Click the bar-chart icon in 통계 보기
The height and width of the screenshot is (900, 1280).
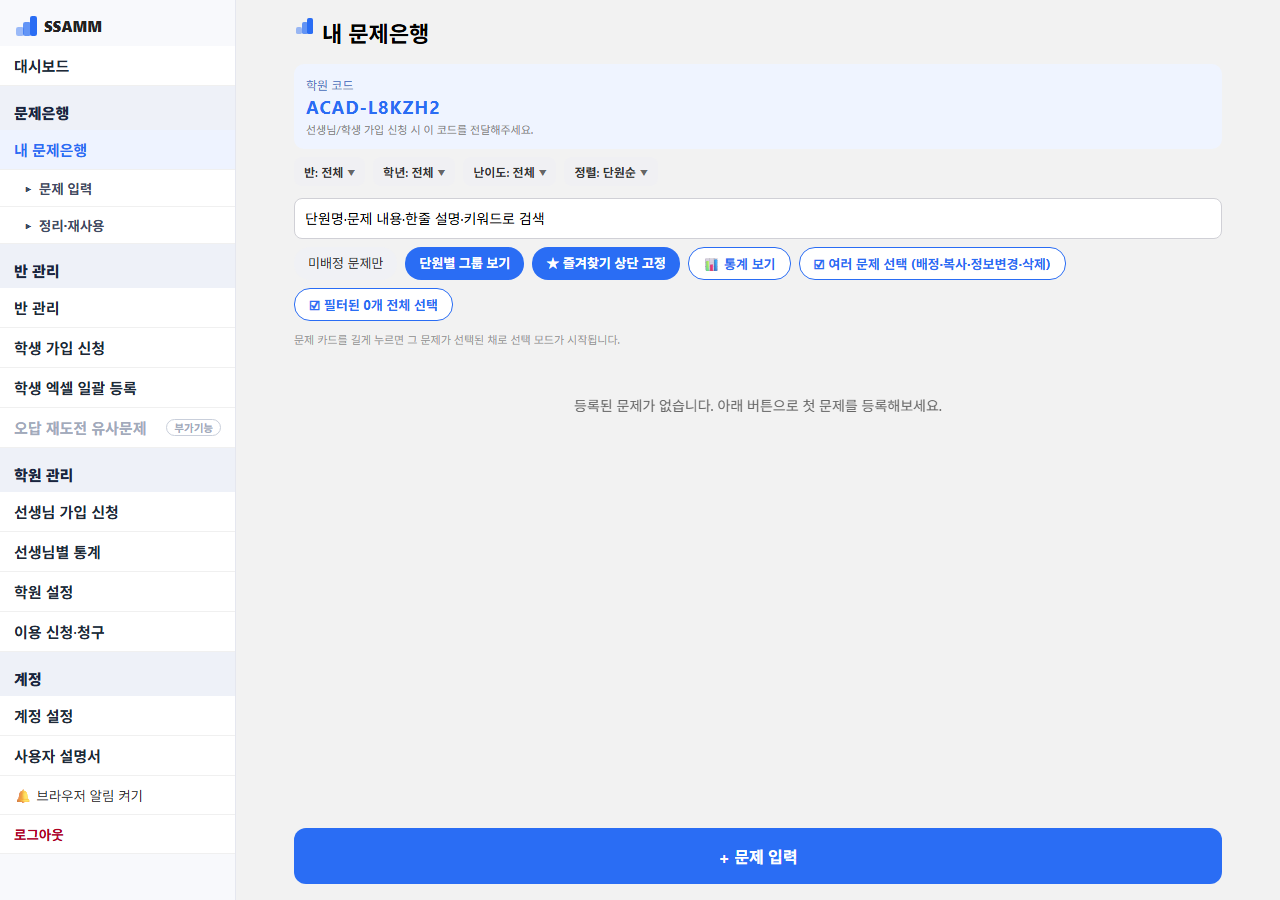[711, 264]
